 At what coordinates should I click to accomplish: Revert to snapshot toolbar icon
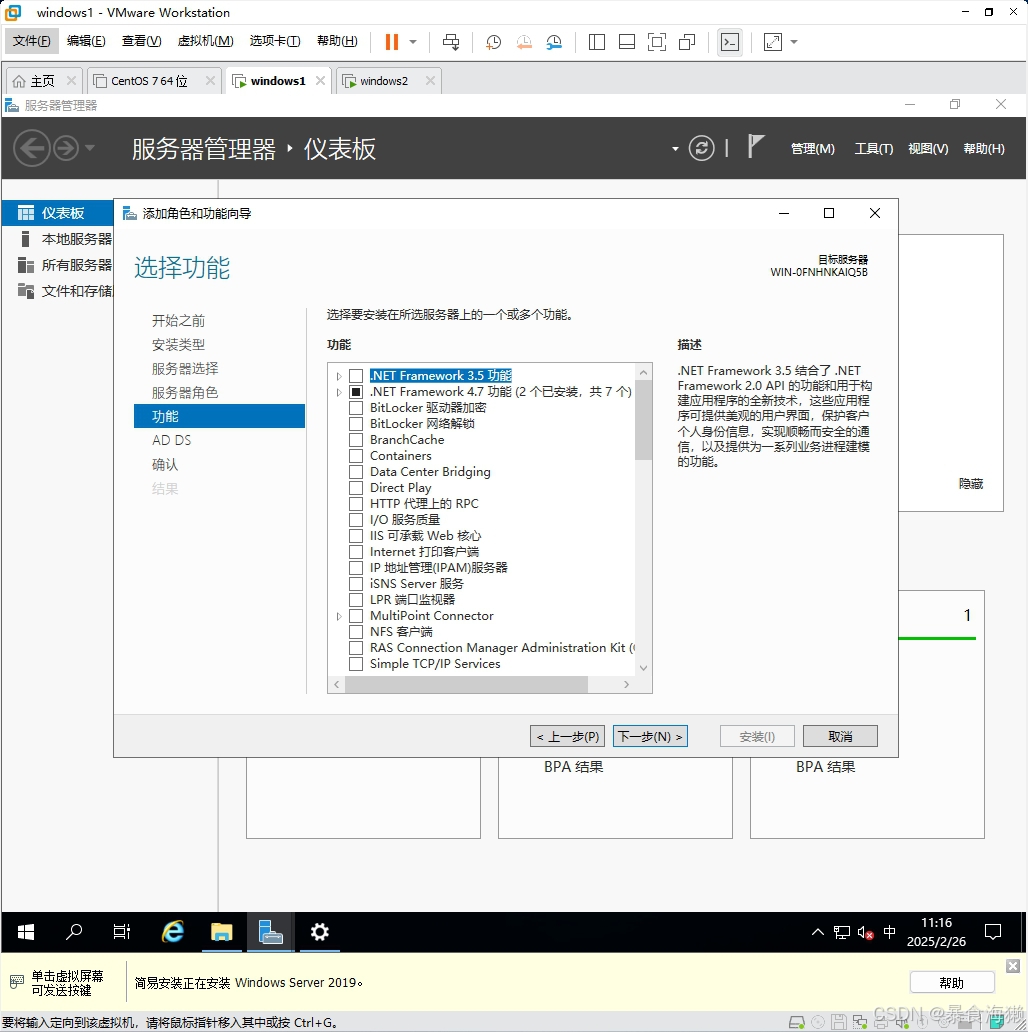tap(524, 42)
